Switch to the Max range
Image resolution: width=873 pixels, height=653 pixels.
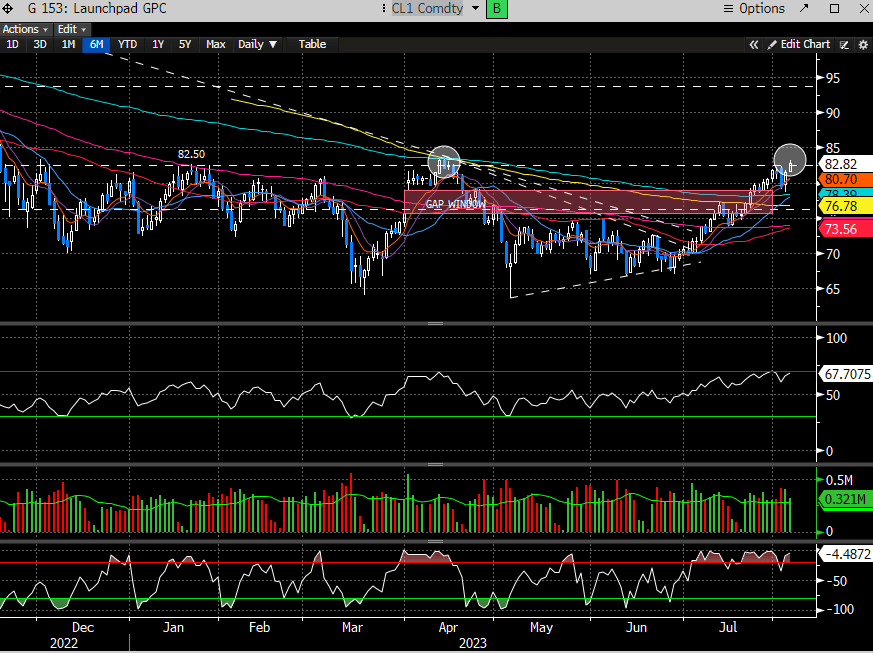pos(215,45)
